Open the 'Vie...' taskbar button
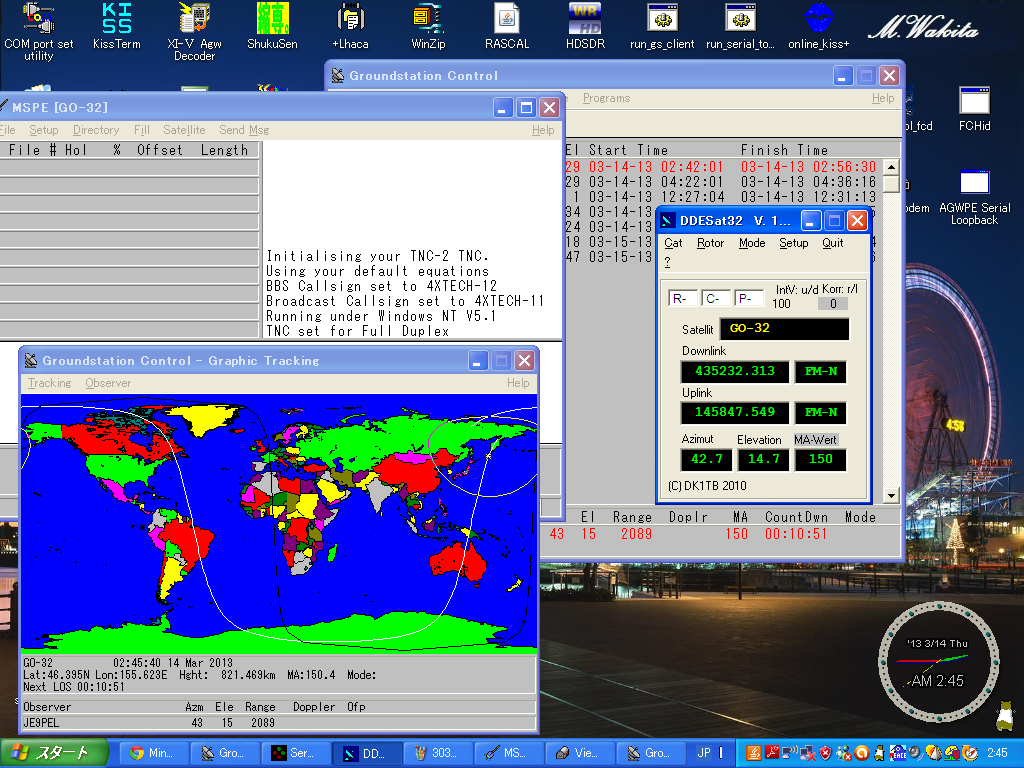The image size is (1024, 768). coord(580,753)
